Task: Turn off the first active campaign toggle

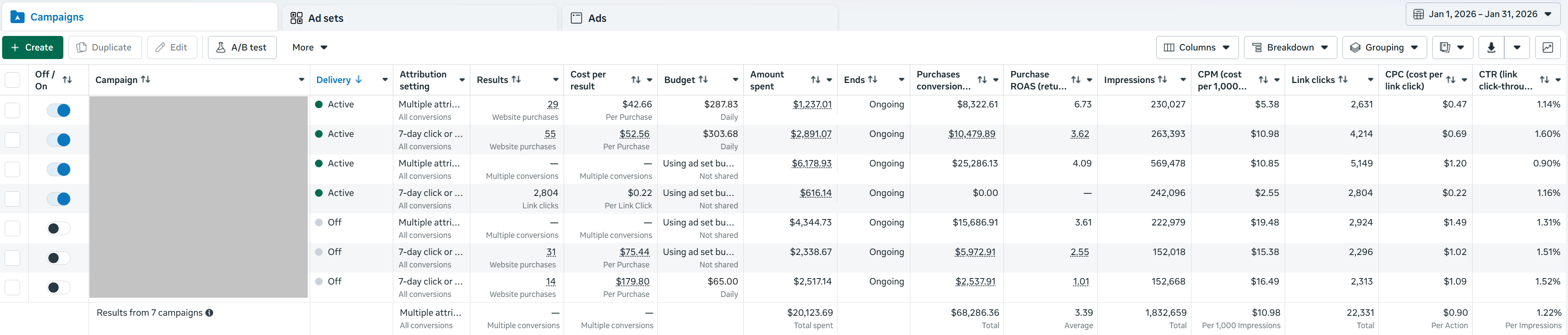Action: pos(59,110)
